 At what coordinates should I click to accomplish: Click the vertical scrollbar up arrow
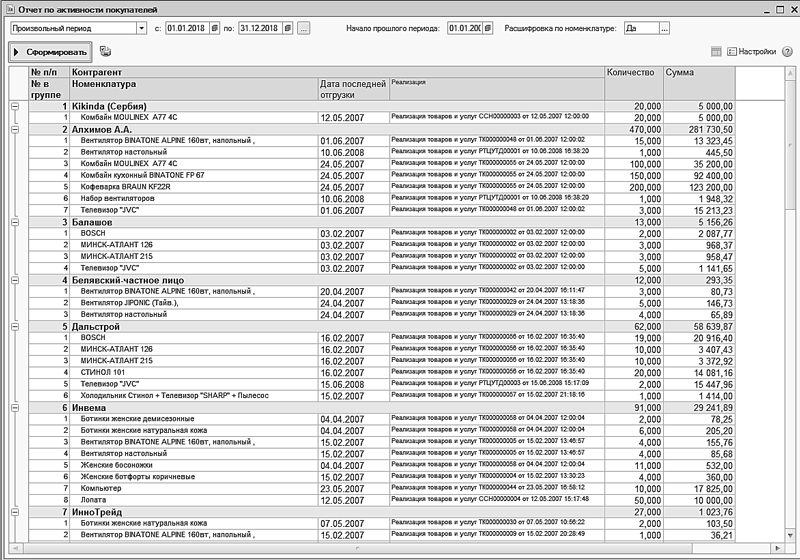790,73
